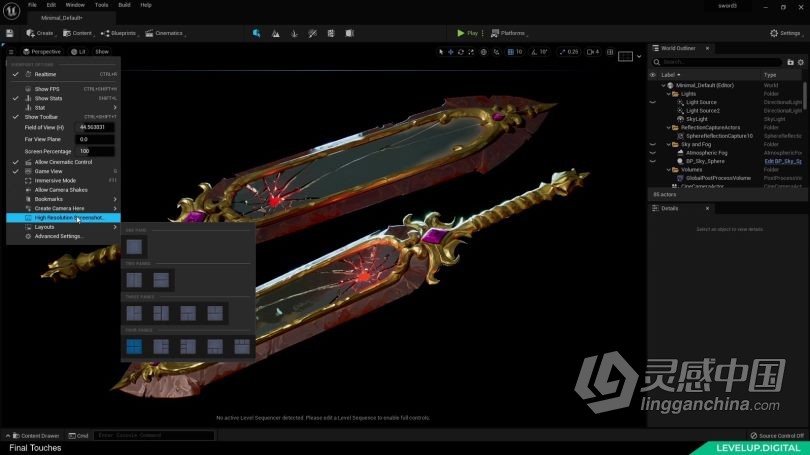The width and height of the screenshot is (810, 455).
Task: Activate the scale gizmo tool
Action: point(471,52)
